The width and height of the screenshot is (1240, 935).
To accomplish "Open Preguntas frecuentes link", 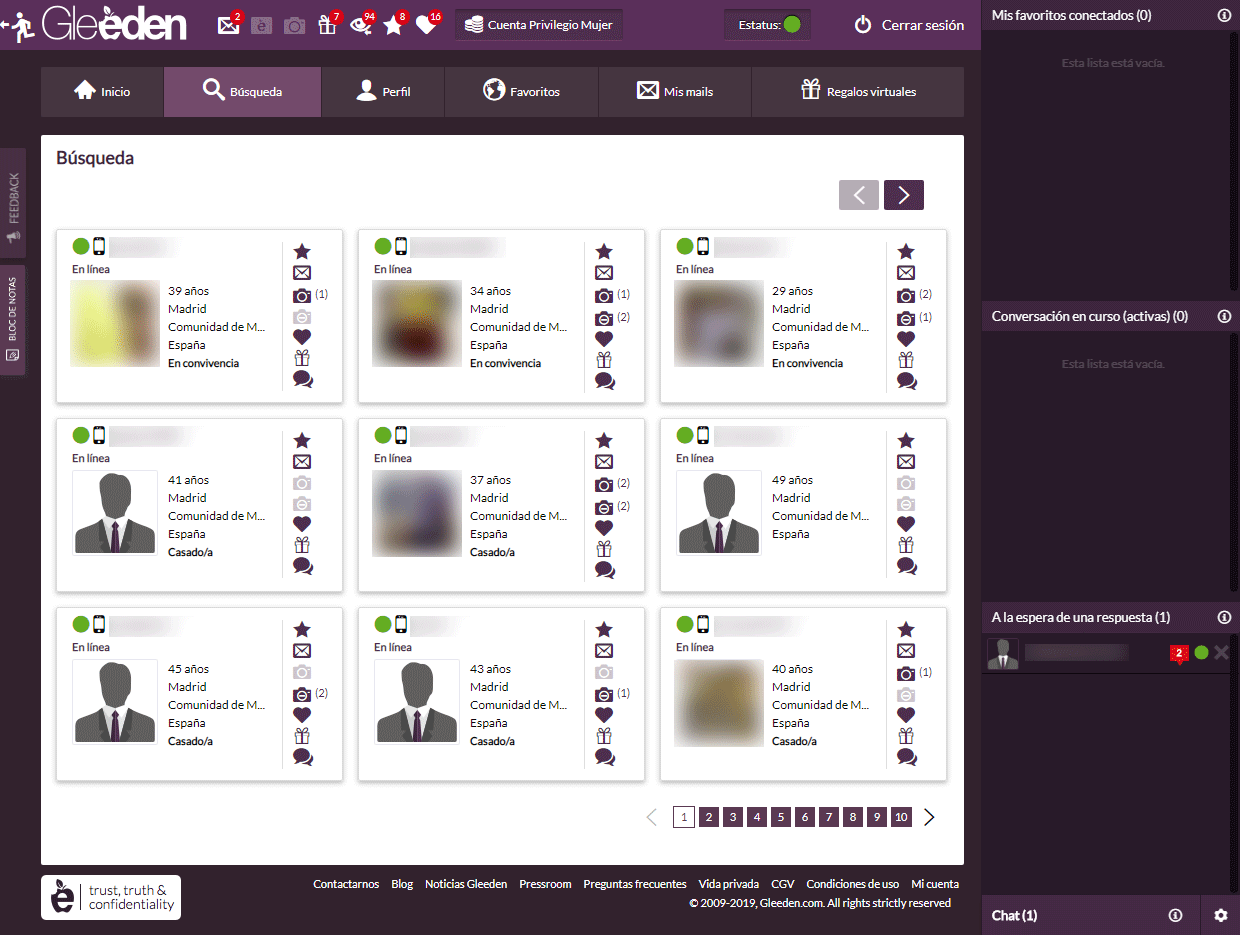I will tap(635, 884).
